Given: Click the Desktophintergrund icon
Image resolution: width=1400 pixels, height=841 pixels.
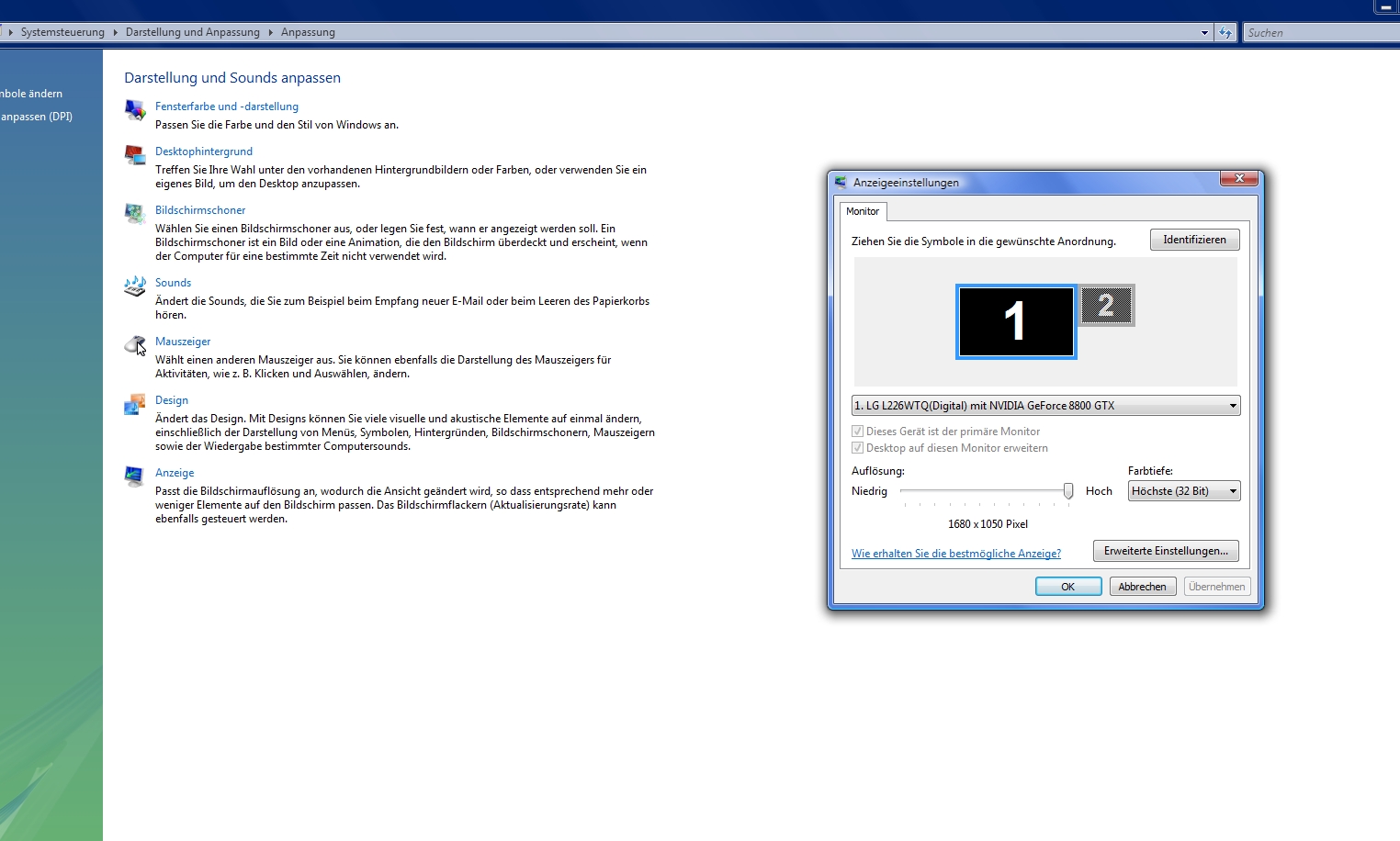Looking at the screenshot, I should pyautogui.click(x=135, y=155).
